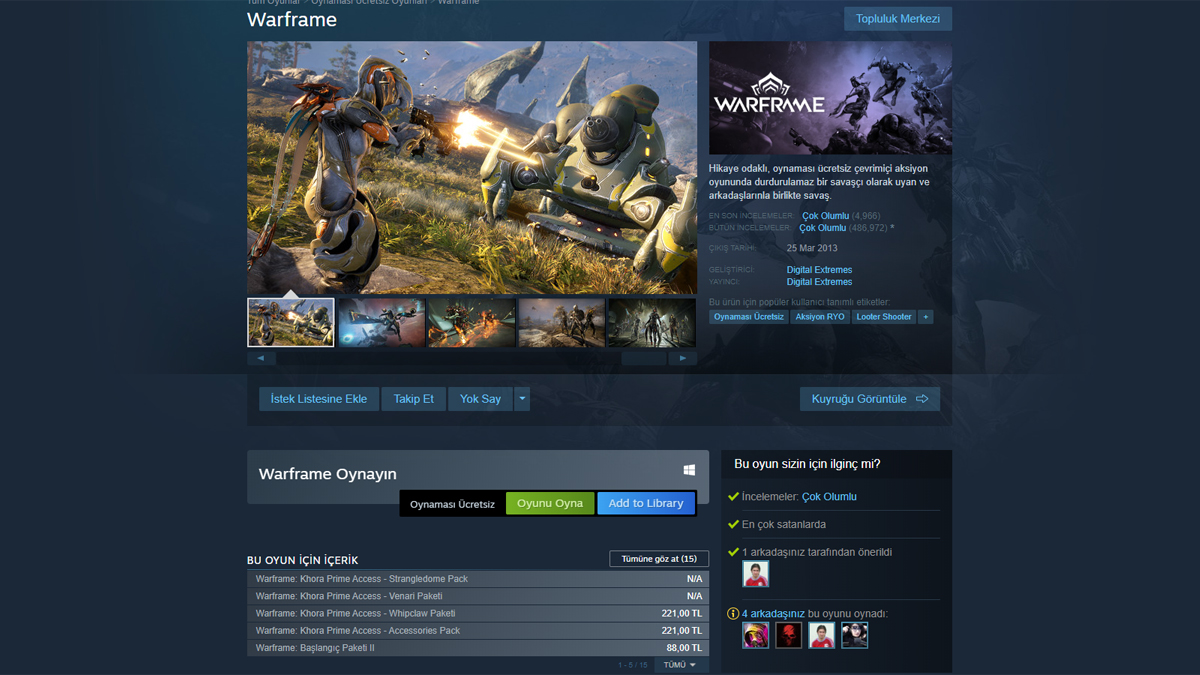The image size is (1200, 675).
Task: Expand the TÜMÜ dropdown below DLC list
Action: point(681,665)
